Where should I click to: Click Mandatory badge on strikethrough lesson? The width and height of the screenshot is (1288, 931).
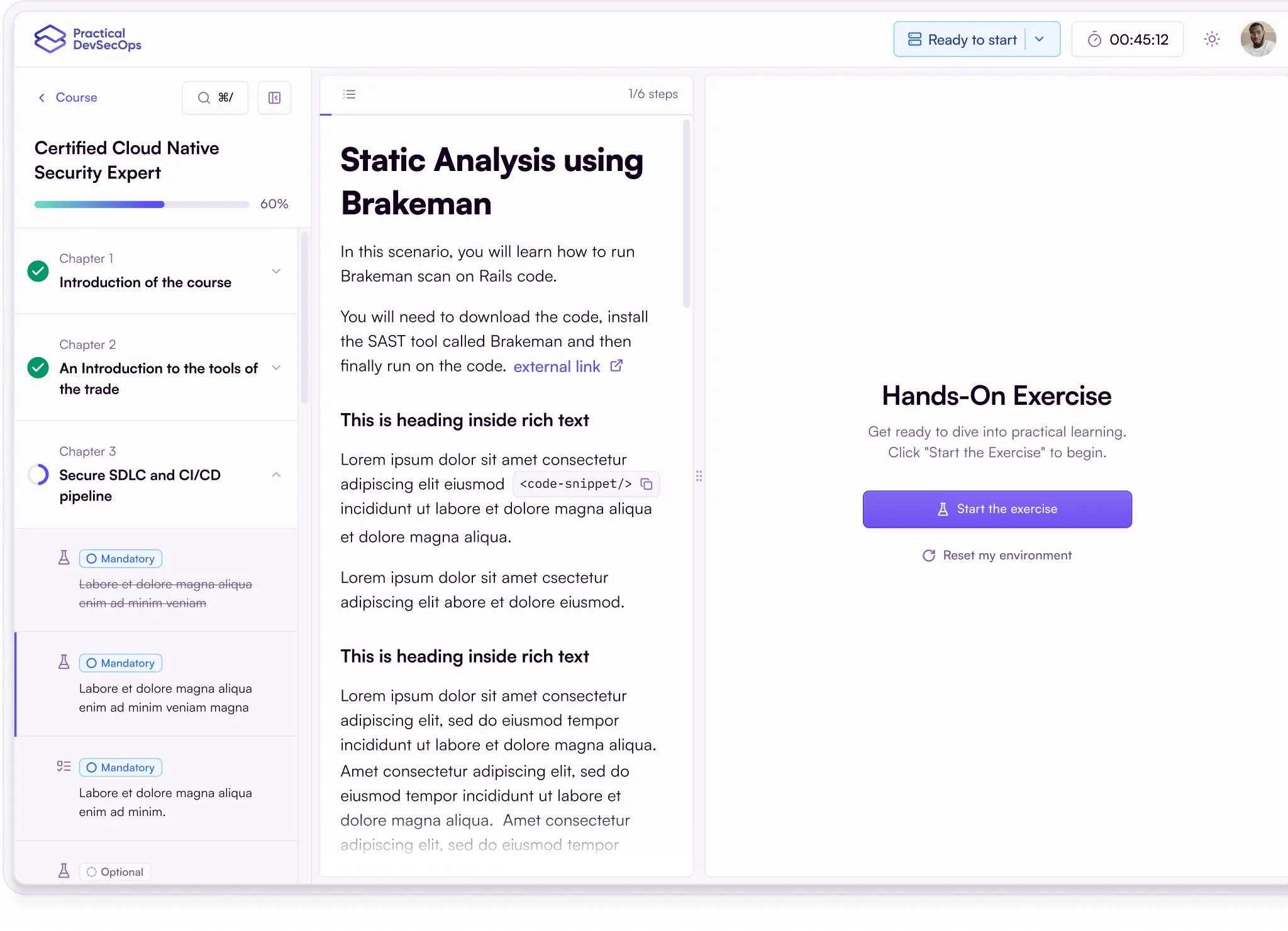(x=121, y=559)
